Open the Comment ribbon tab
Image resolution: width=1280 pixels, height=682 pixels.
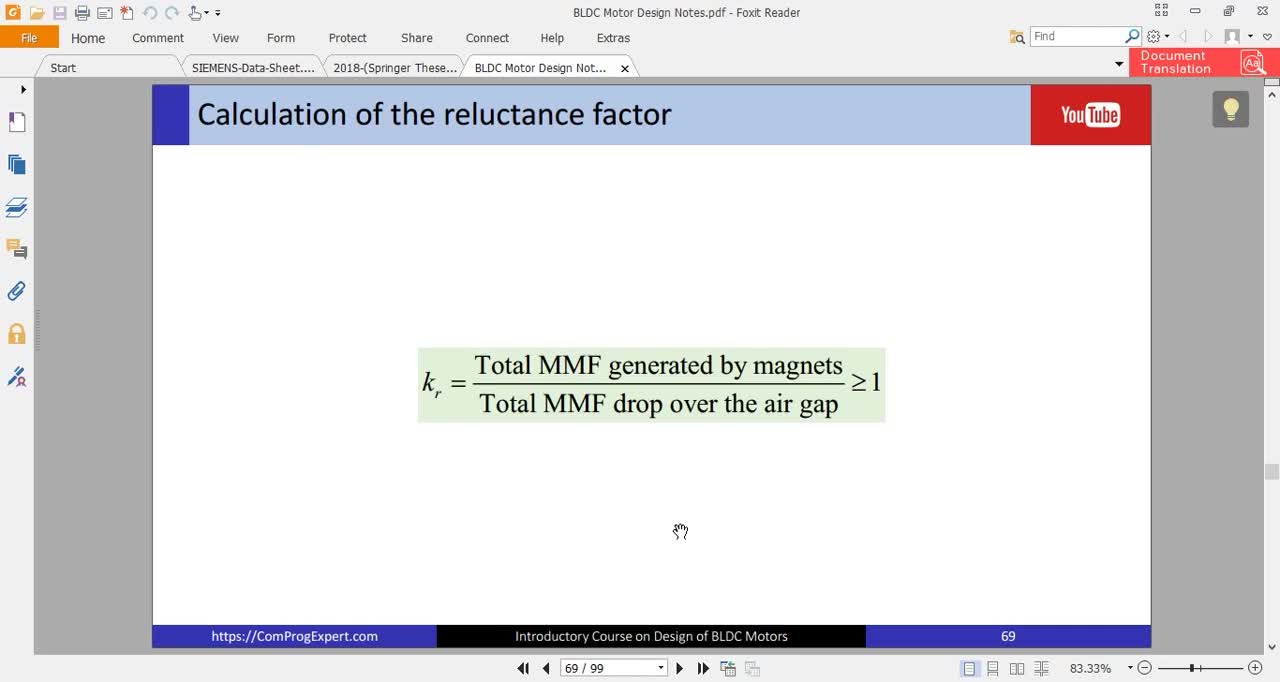pos(158,38)
